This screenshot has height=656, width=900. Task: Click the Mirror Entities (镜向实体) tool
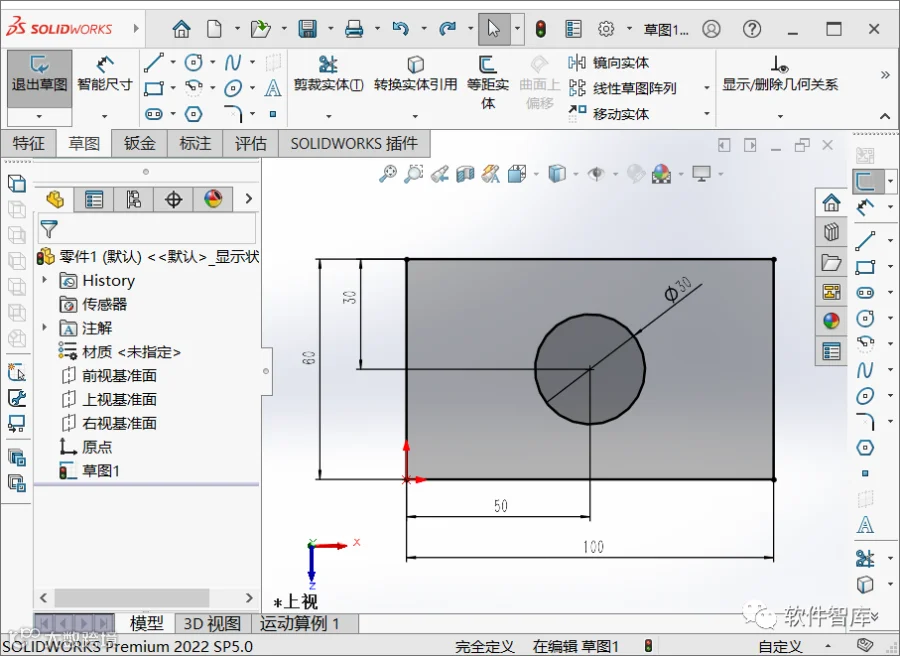609,63
